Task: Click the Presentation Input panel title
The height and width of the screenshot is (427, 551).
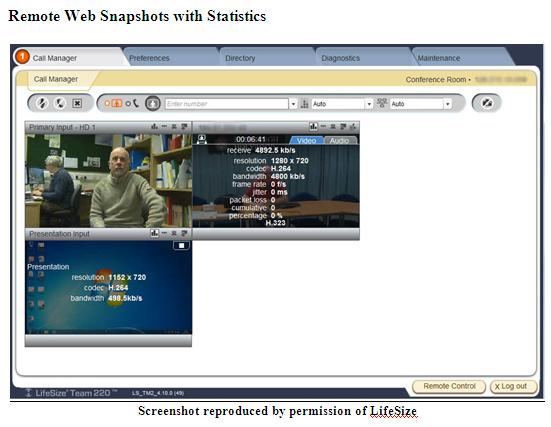Action: coord(59,234)
